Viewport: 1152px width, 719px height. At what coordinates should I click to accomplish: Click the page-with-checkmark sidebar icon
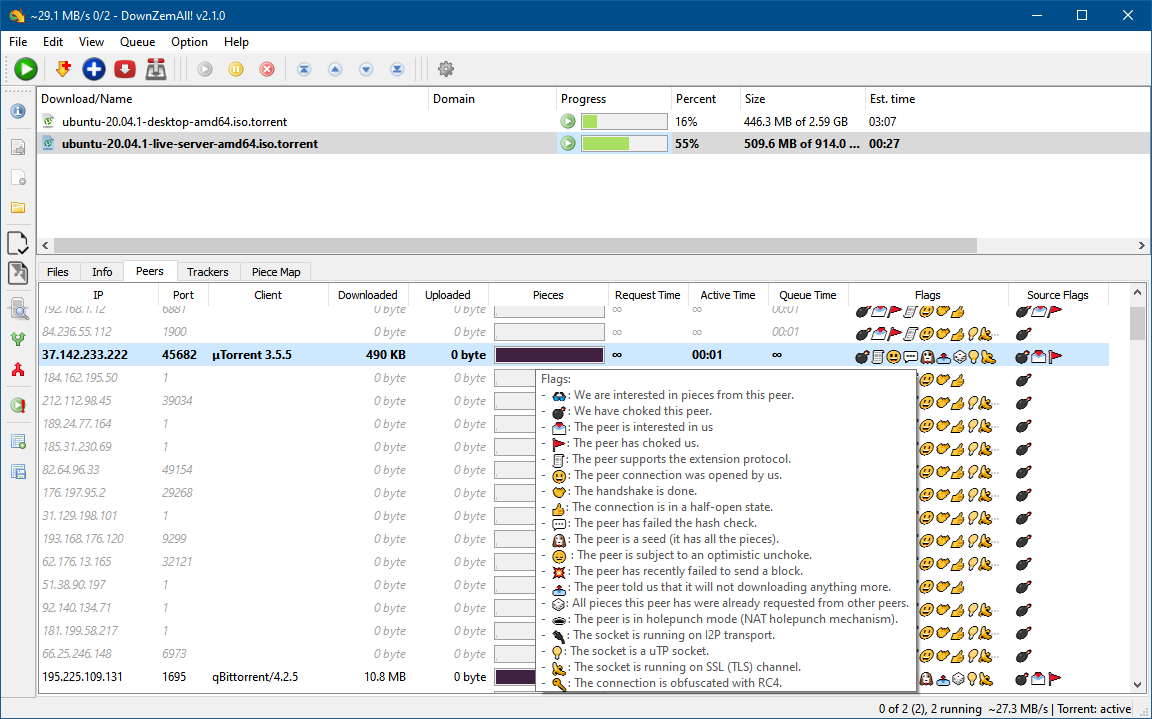(x=18, y=242)
